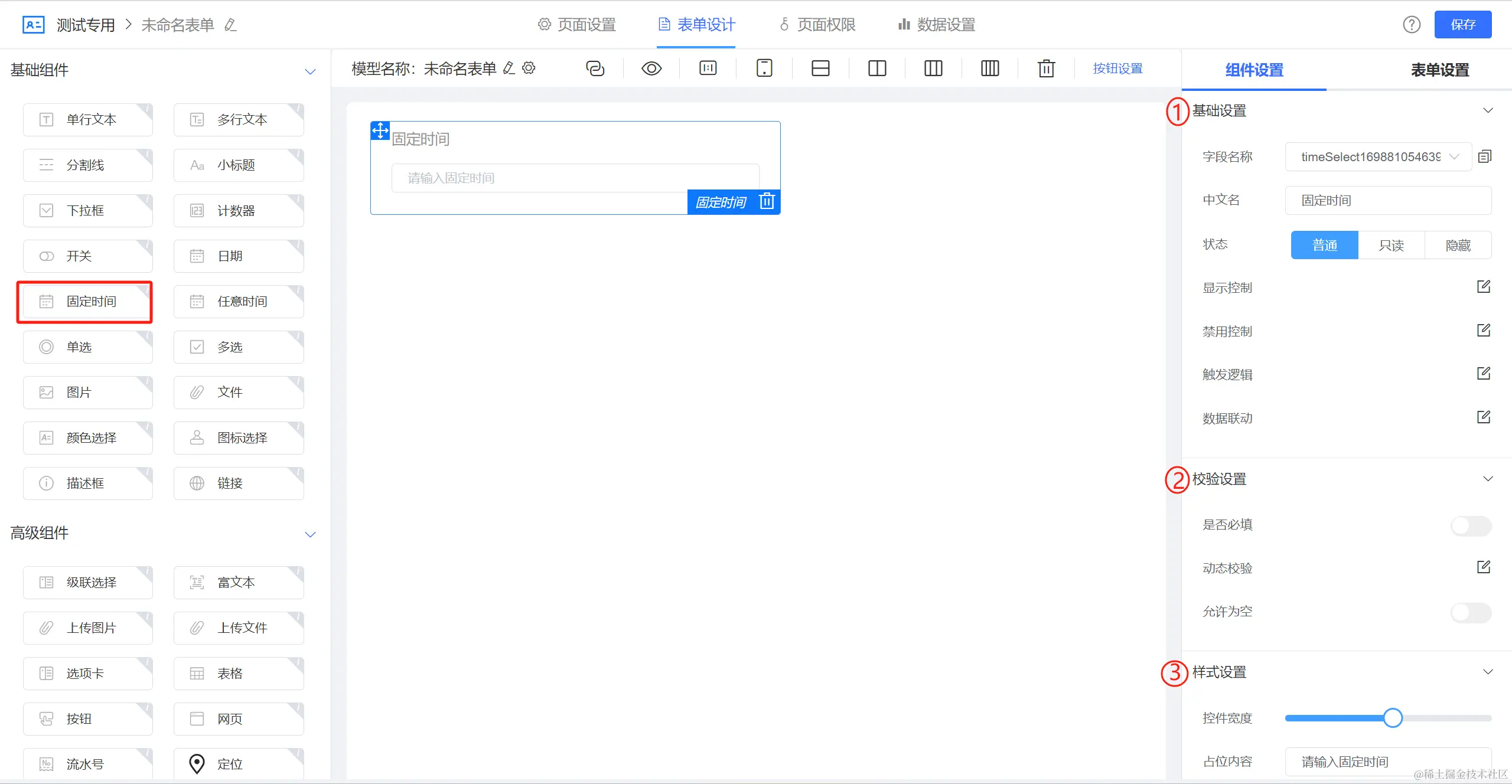Click the 控件宽度 slider handle
The image size is (1512, 784).
pyautogui.click(x=1393, y=718)
